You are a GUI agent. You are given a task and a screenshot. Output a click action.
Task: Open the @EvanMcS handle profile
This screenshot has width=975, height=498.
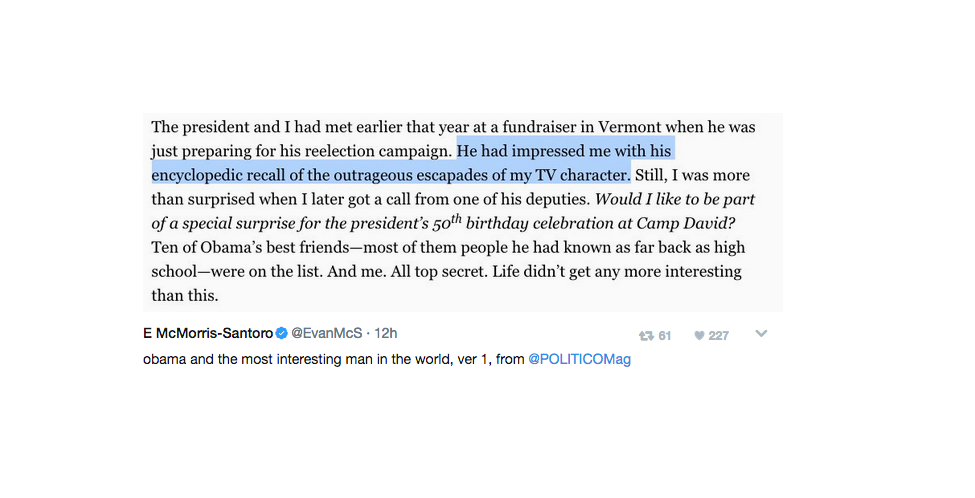pos(326,333)
